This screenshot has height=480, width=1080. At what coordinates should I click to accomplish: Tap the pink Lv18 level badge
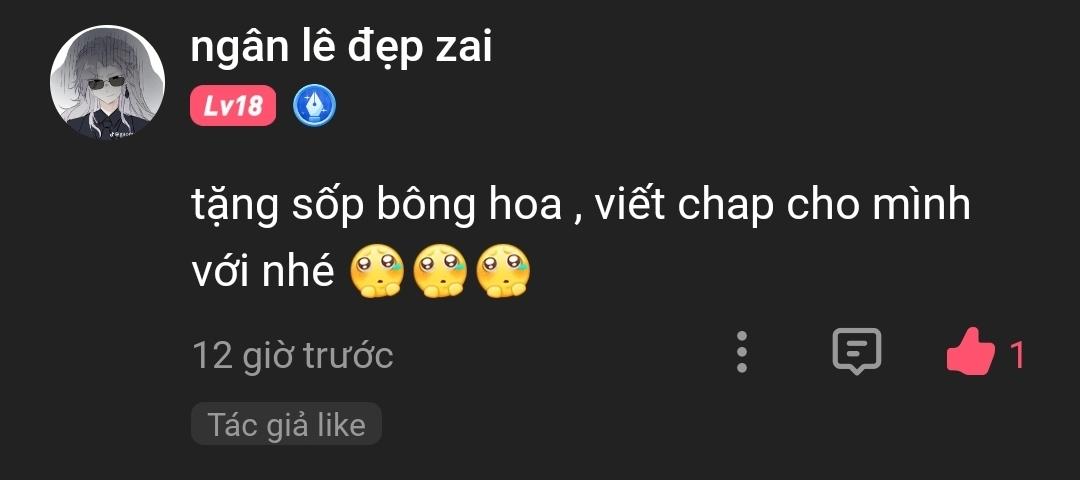233,106
